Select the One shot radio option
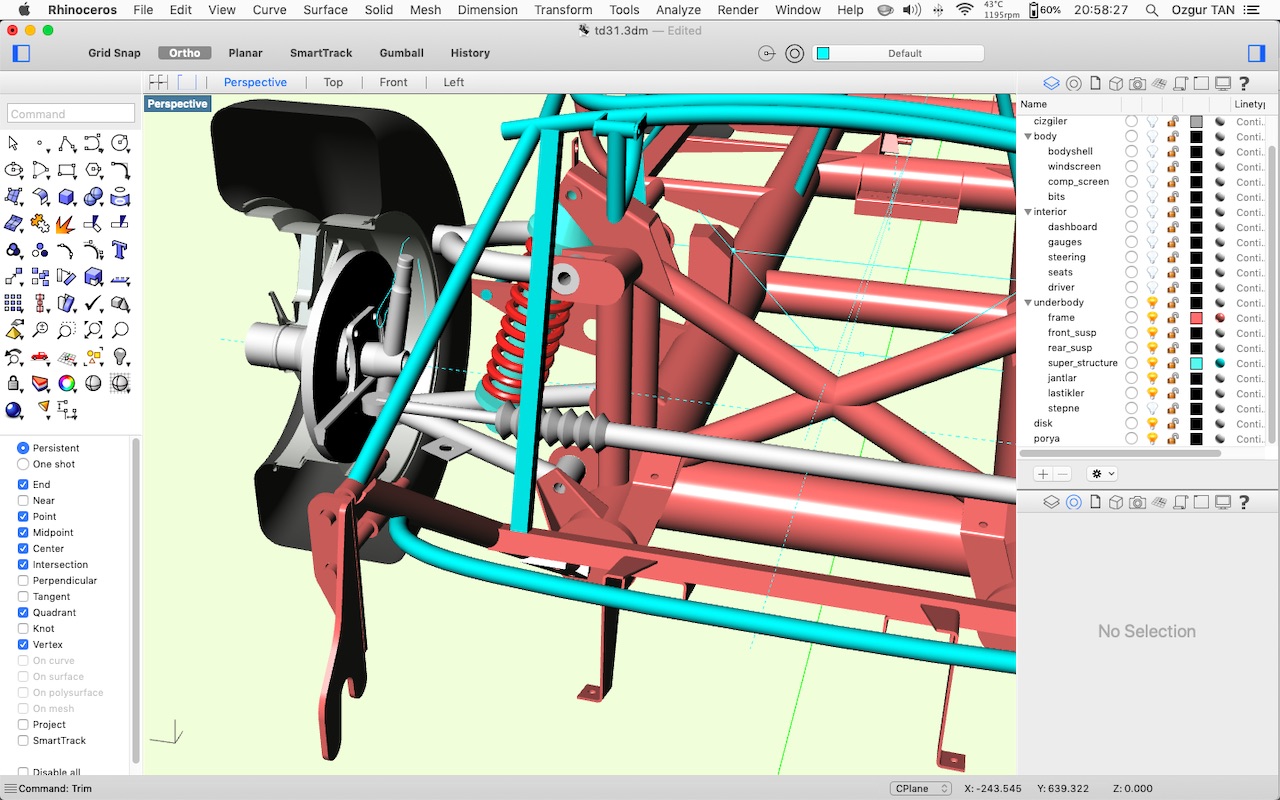1280x800 pixels. point(23,464)
